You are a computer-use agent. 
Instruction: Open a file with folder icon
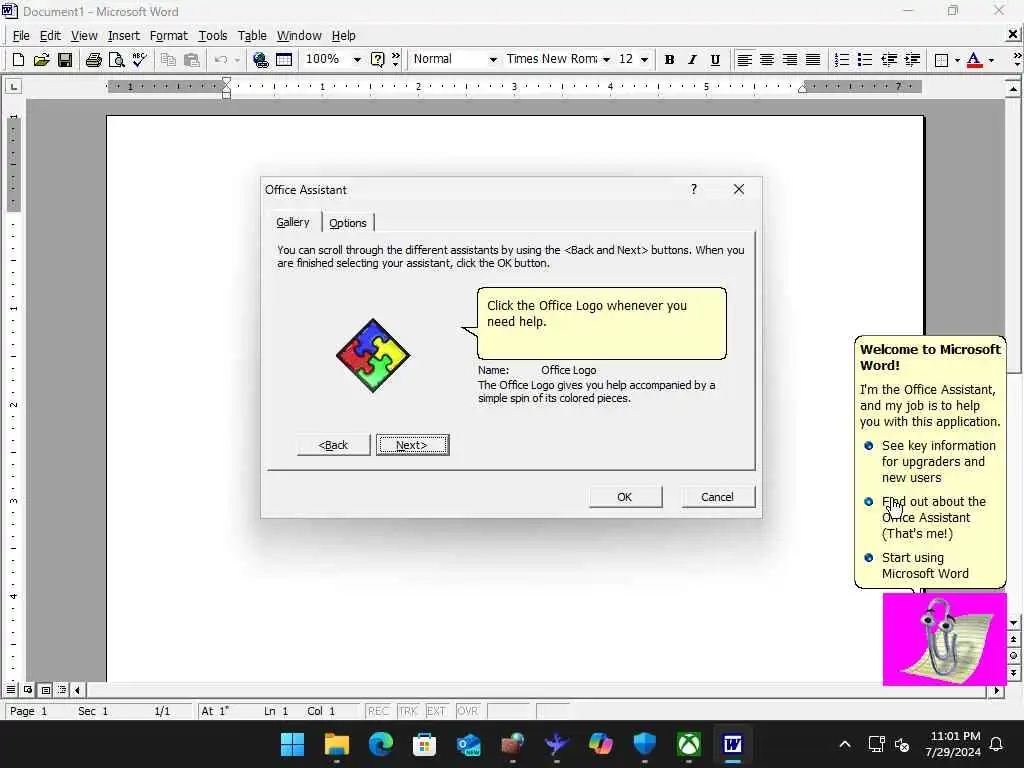(41, 60)
